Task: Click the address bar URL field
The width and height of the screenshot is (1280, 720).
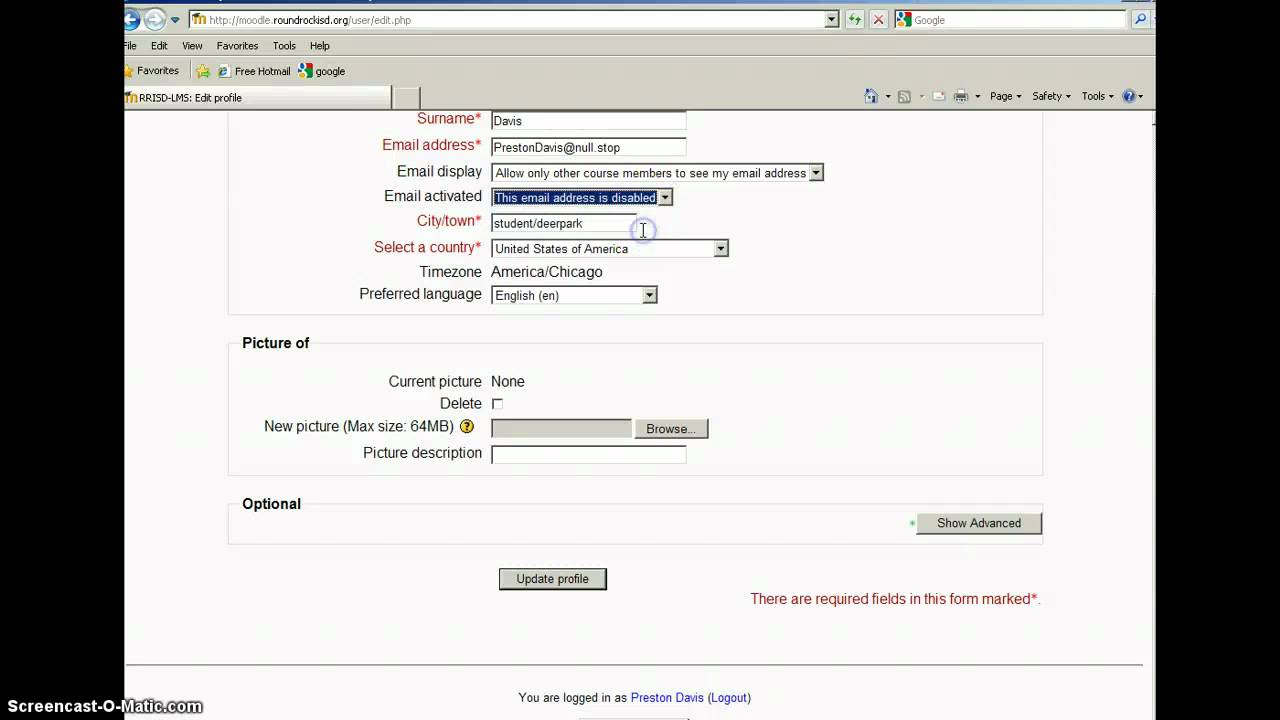Action: (x=515, y=19)
